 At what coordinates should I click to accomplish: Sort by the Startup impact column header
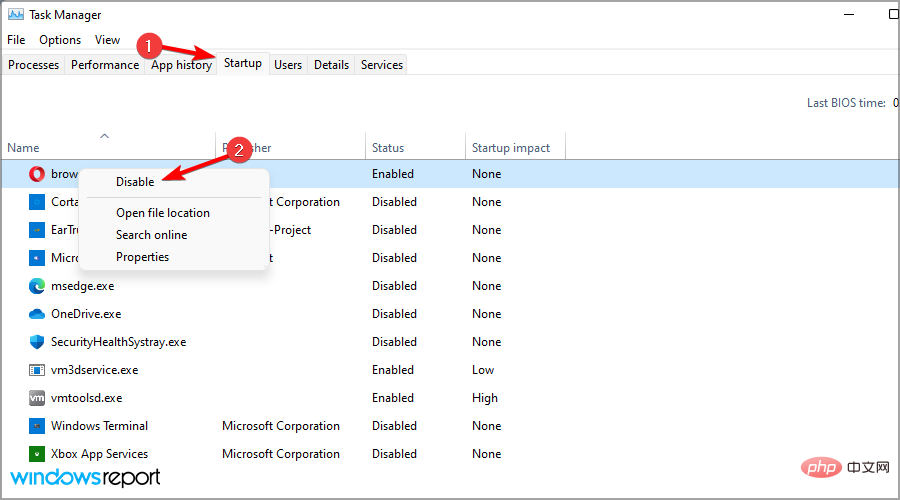511,148
